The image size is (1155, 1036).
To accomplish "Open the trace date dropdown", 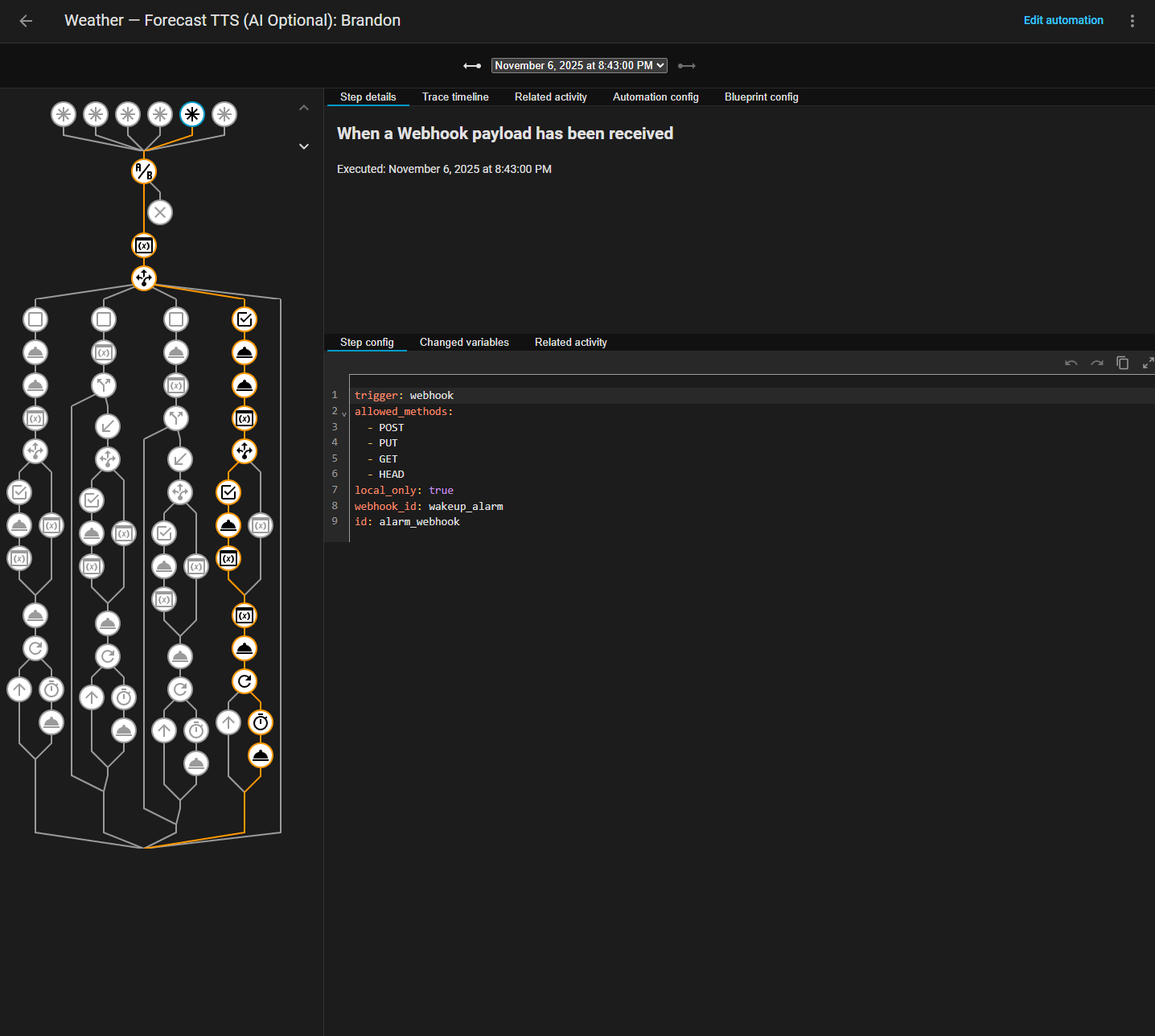I will tap(579, 66).
